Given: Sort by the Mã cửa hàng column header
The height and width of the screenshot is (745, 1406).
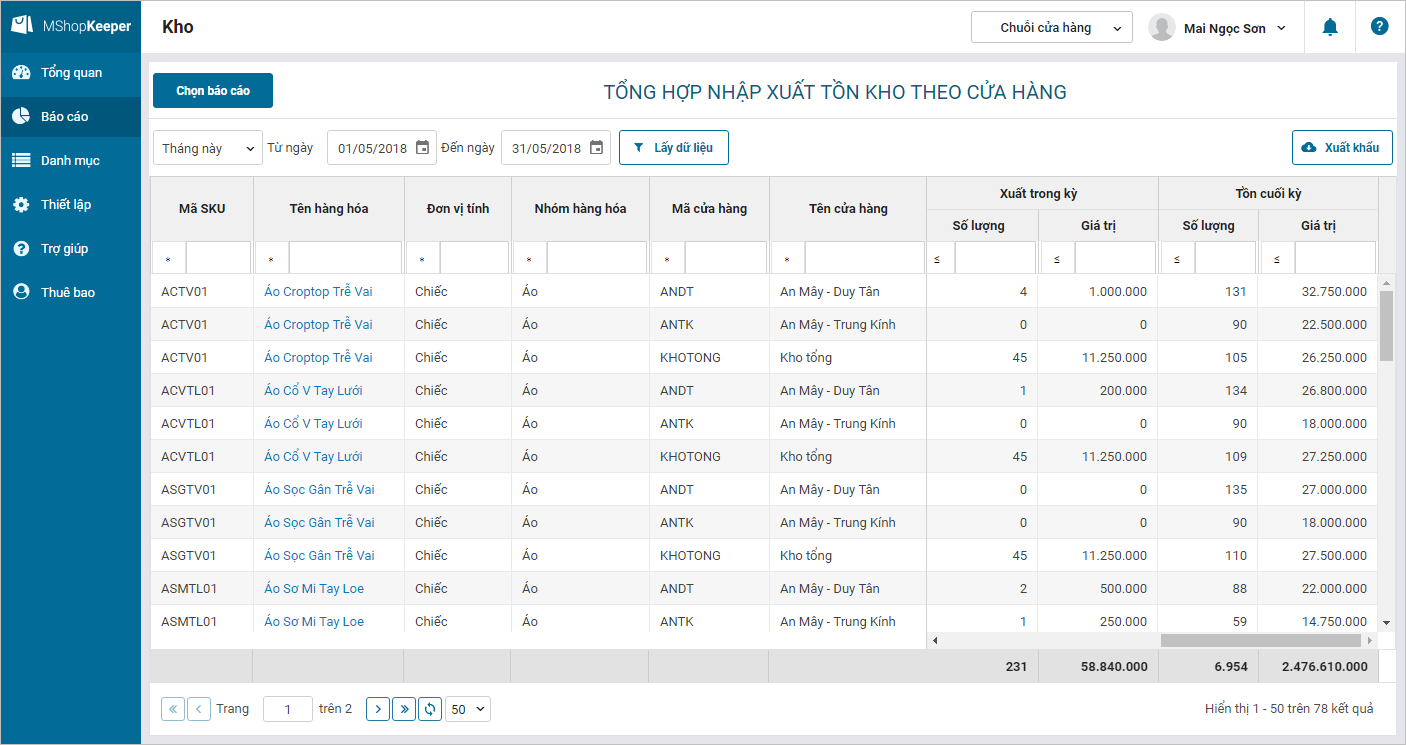Looking at the screenshot, I should (x=709, y=209).
